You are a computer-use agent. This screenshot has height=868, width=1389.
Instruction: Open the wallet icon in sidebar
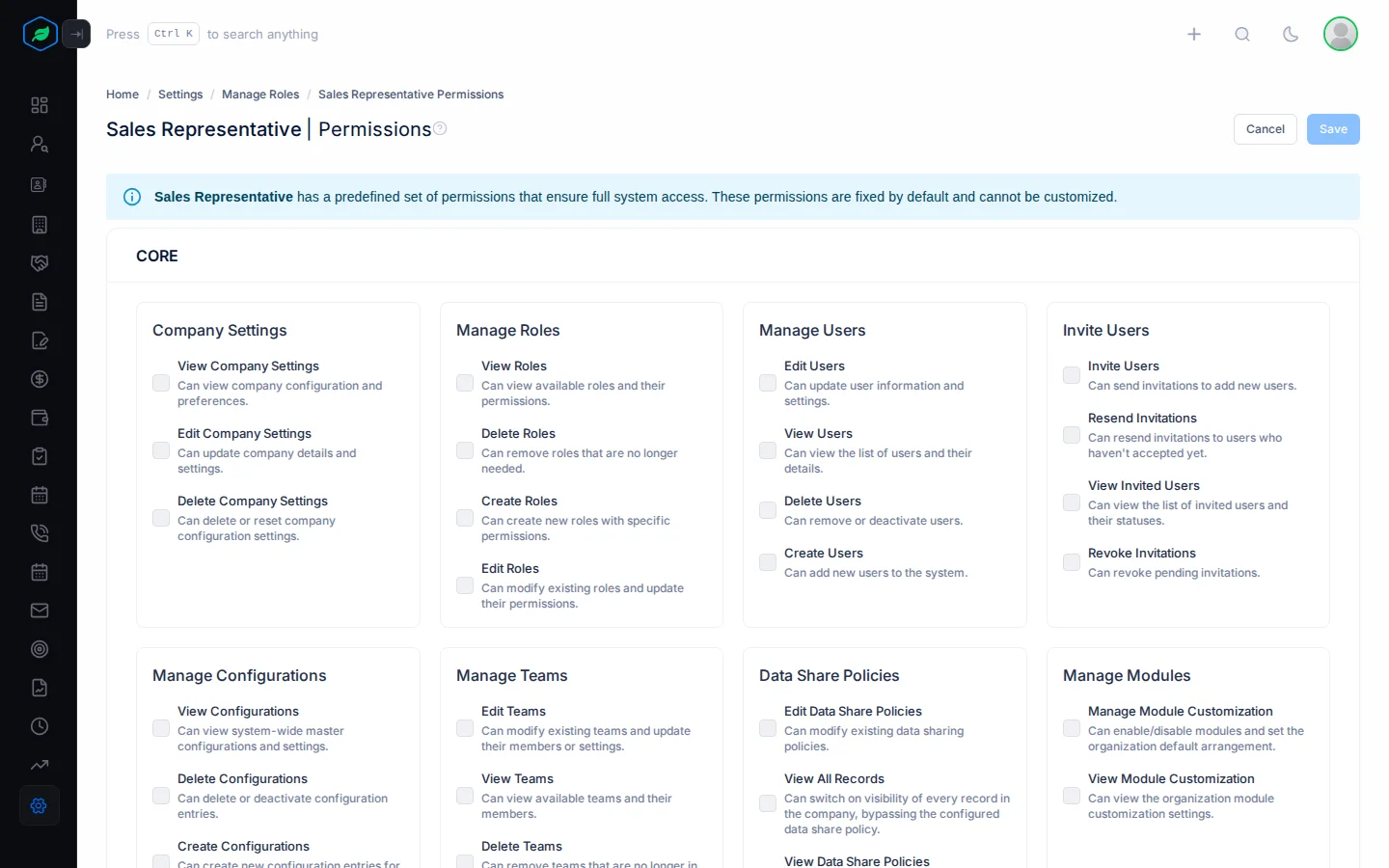pos(40,418)
